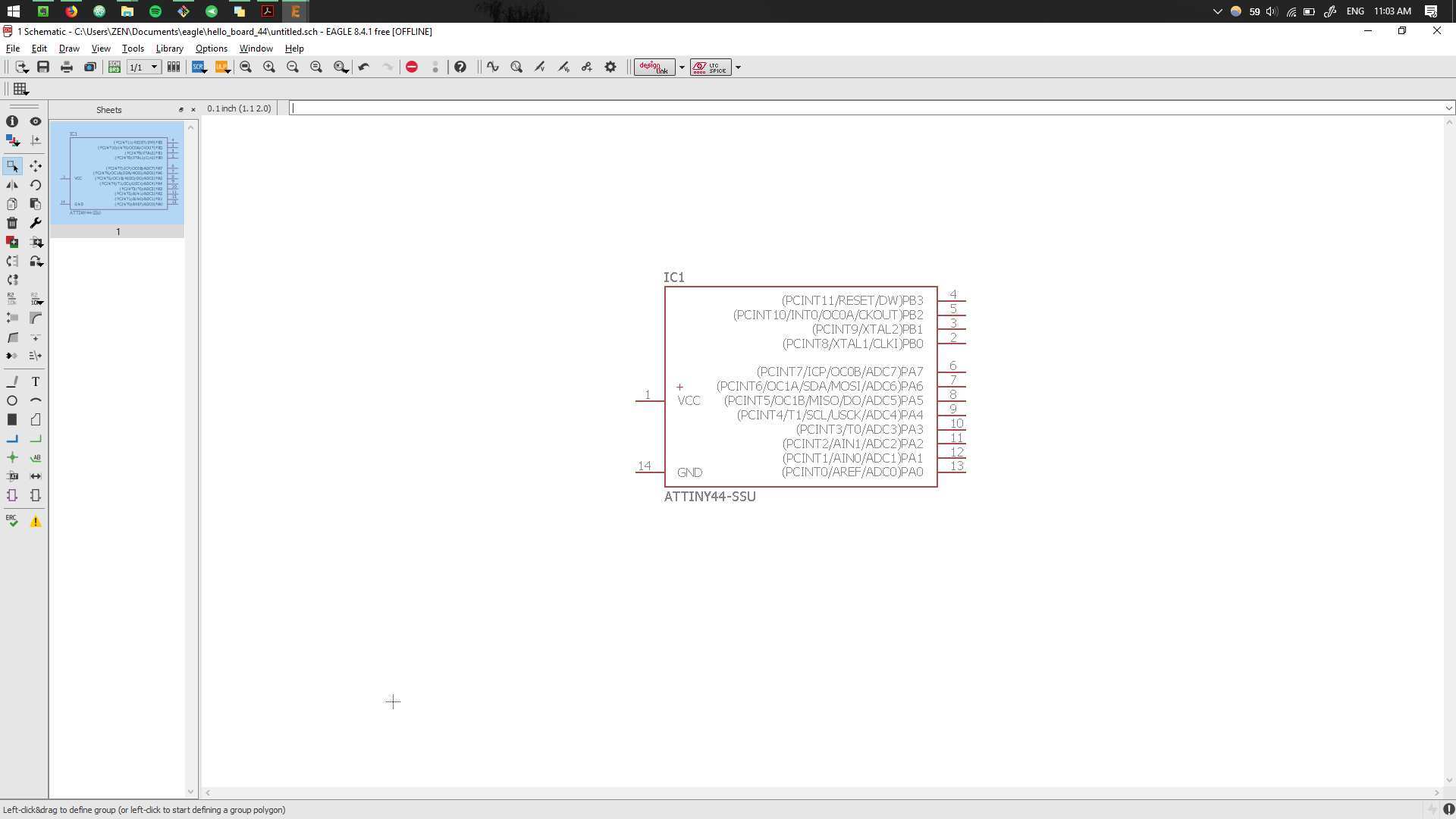1456x819 pixels.
Task: Select sheet 1 thumbnail in Sheets panel
Action: (x=118, y=180)
